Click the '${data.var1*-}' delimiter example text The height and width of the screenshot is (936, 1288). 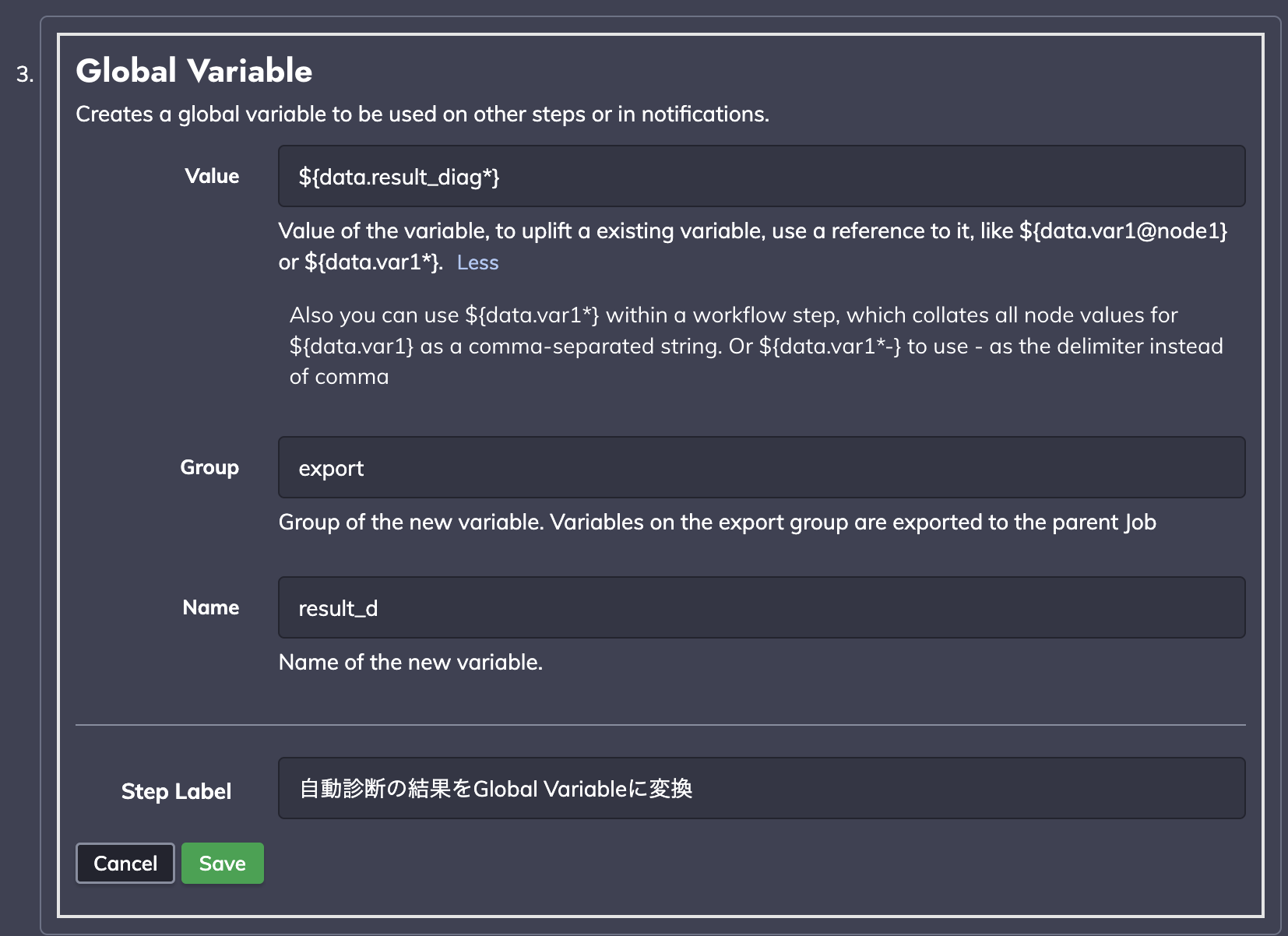click(830, 346)
